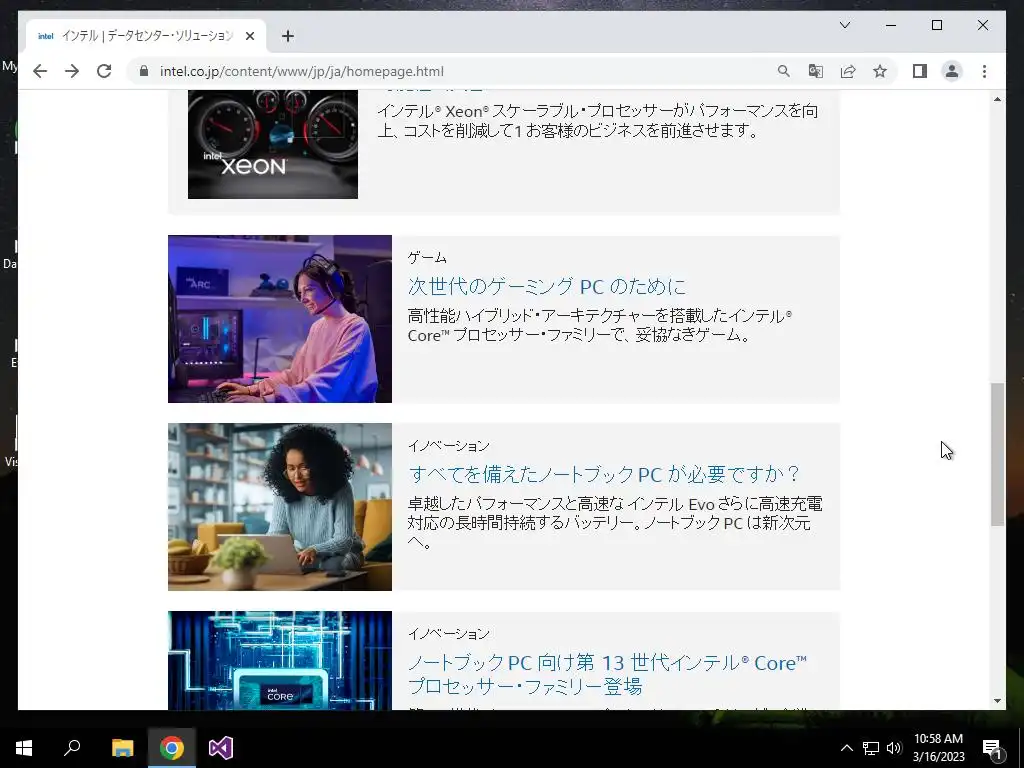Open network status in system tray
This screenshot has width=1024, height=768.
(x=871, y=748)
